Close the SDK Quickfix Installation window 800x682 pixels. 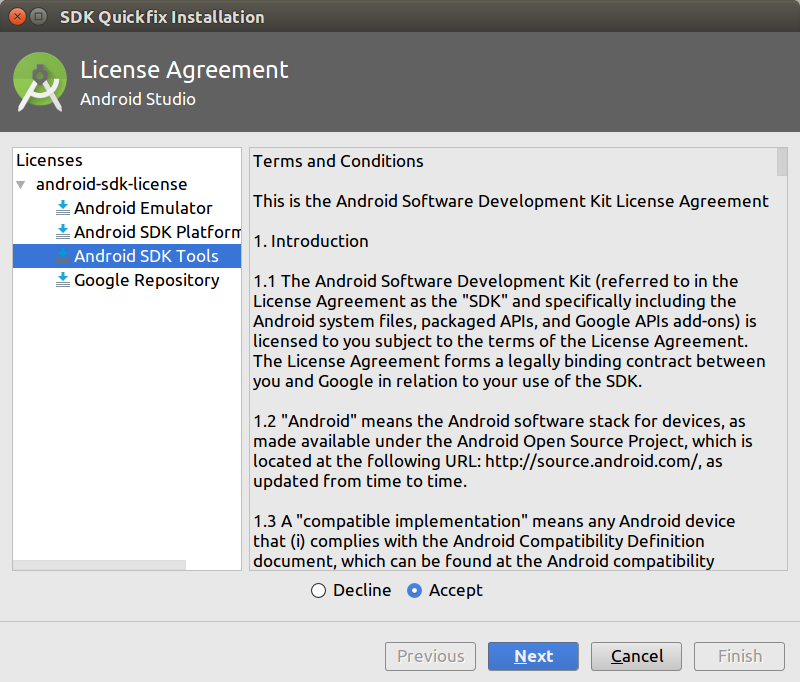(x=17, y=17)
